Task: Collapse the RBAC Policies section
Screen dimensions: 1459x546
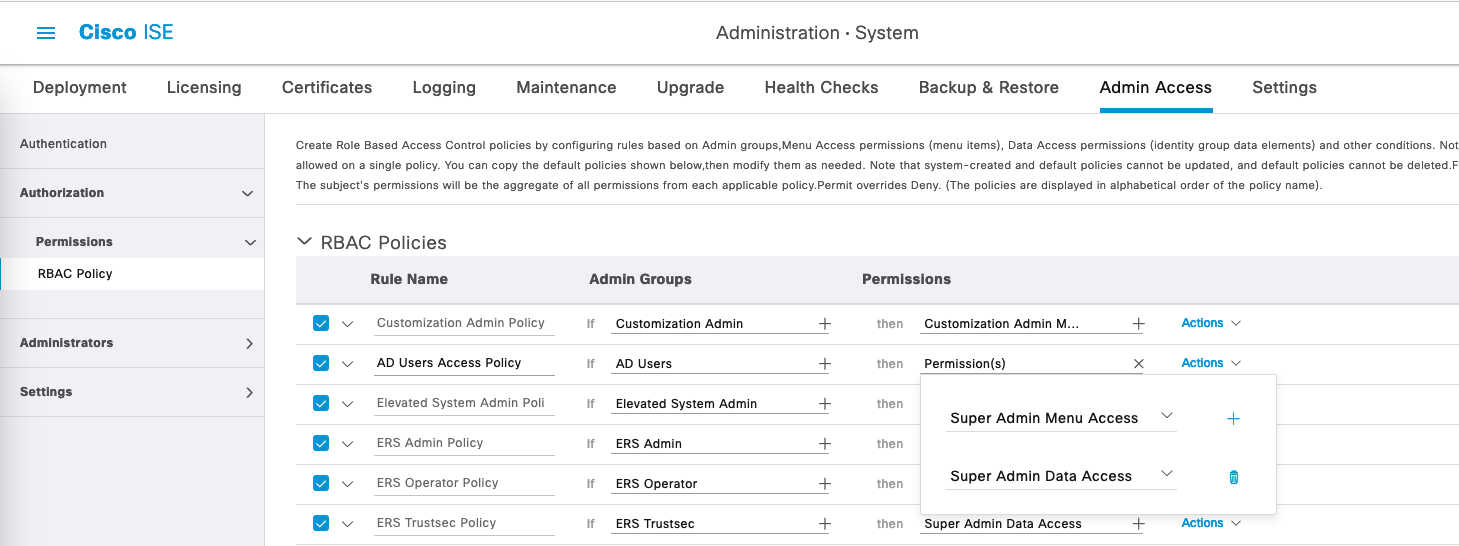Action: [x=305, y=242]
